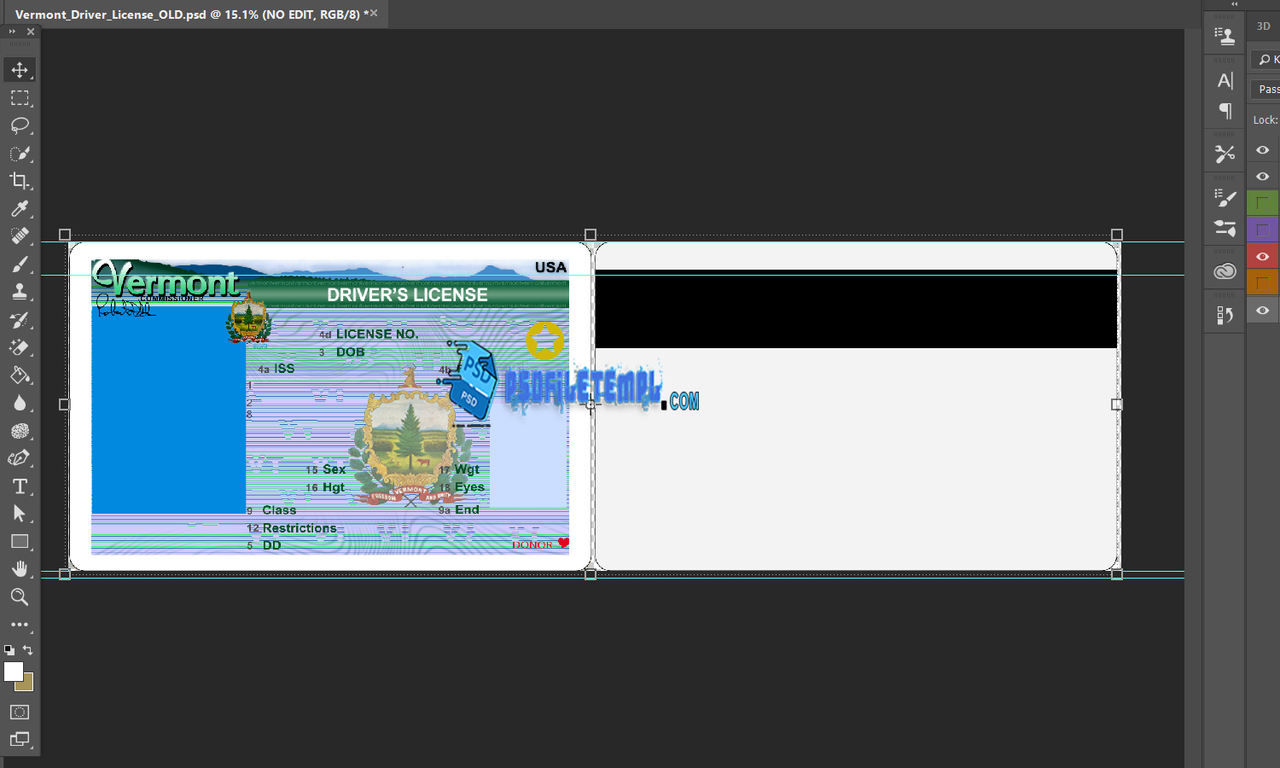Select the History Brush tool
Screen dimensions: 1280x768
point(19,320)
